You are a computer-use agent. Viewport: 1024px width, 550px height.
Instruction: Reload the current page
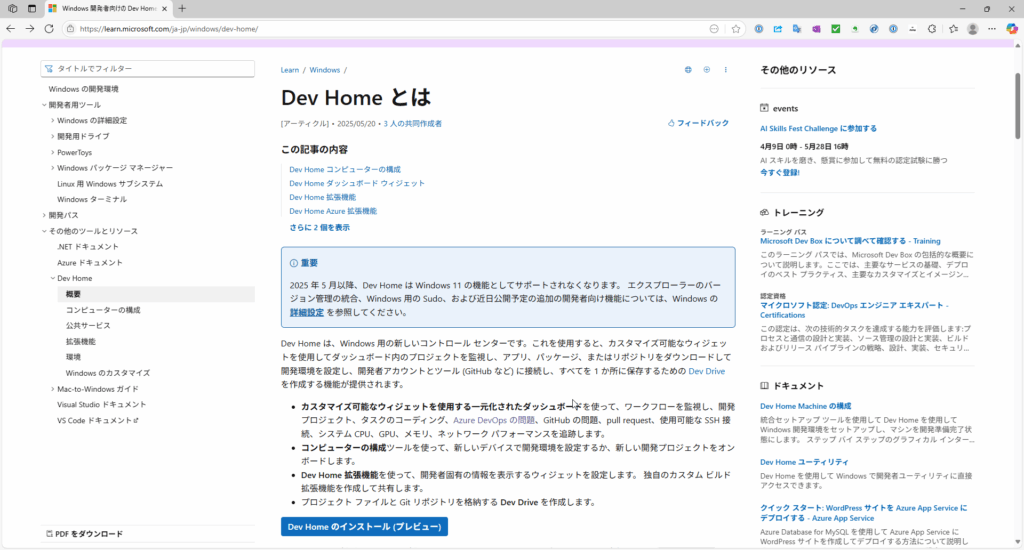point(49,29)
